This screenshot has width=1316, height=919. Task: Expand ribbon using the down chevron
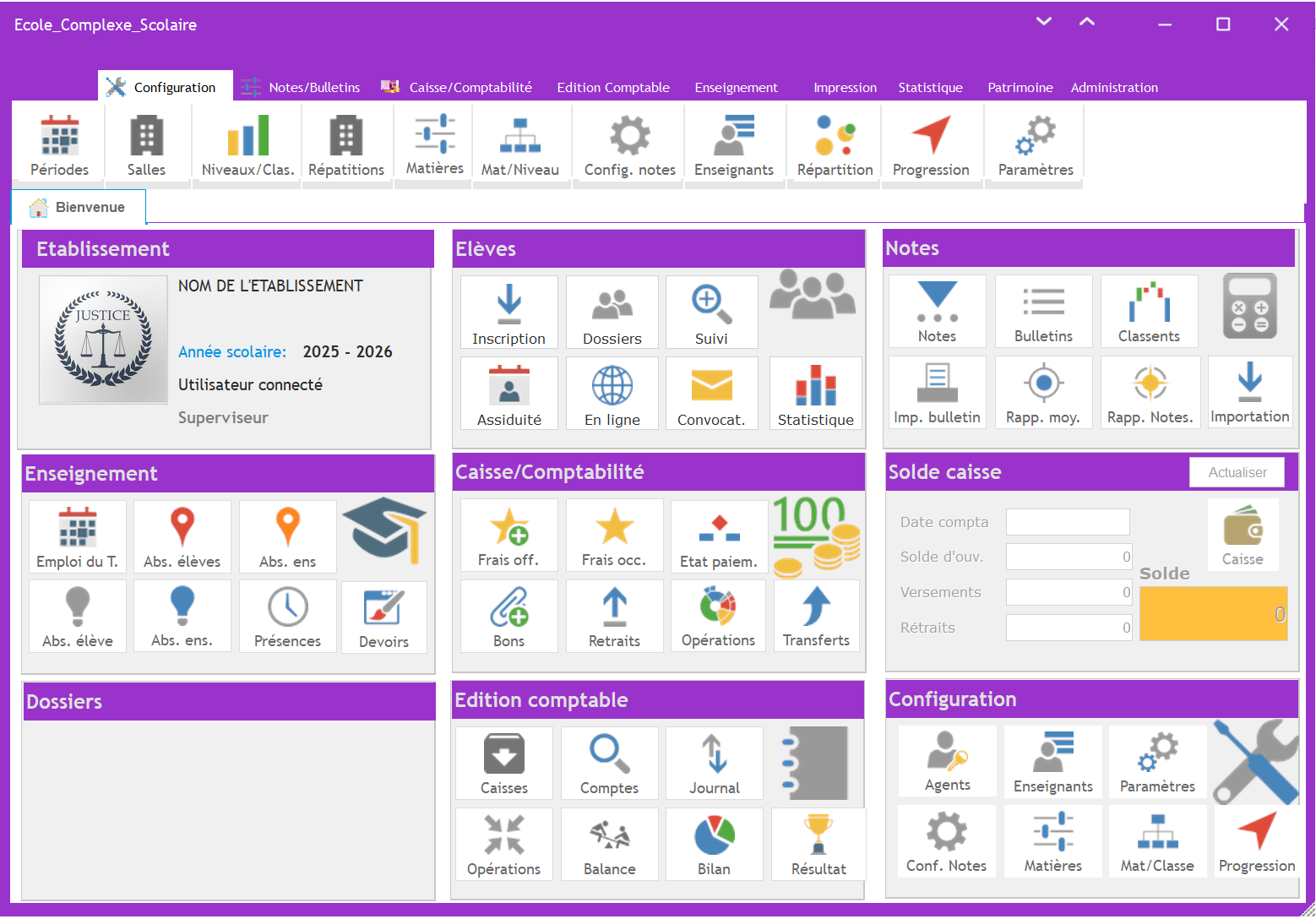pos(1044,22)
